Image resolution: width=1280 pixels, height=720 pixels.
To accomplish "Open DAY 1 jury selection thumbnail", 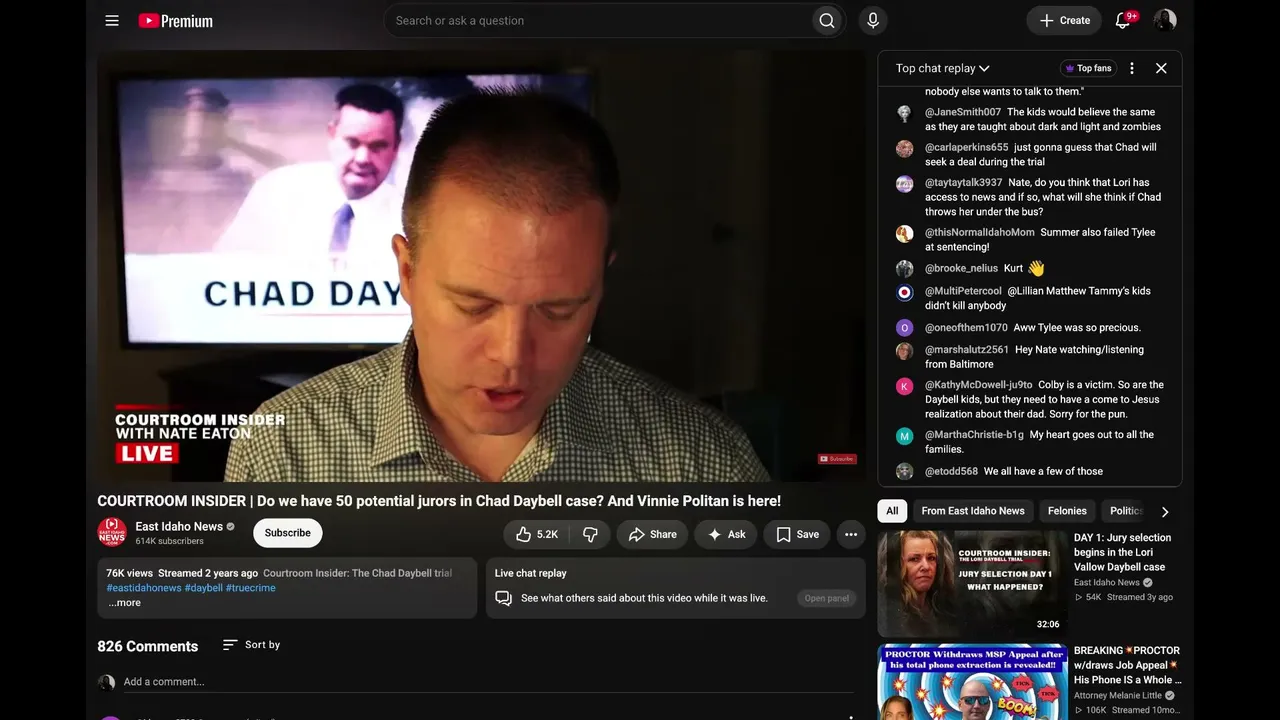I will point(973,583).
